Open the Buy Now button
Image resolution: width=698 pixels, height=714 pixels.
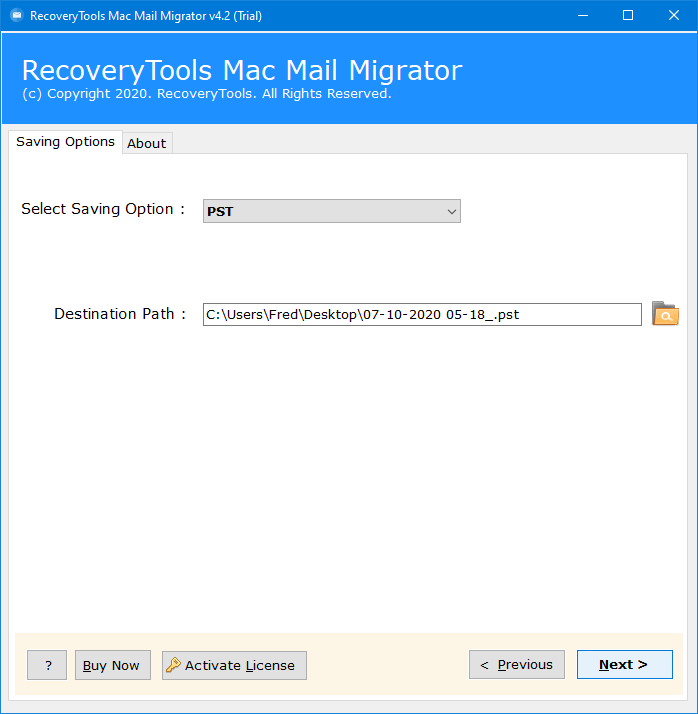[112, 665]
